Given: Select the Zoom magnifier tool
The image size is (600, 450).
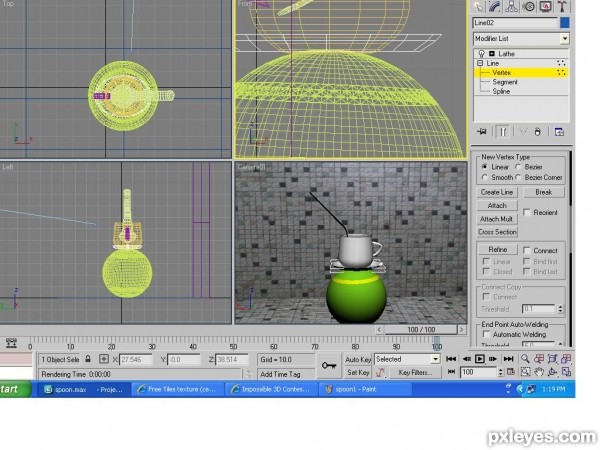Looking at the screenshot, I should click(x=525, y=359).
